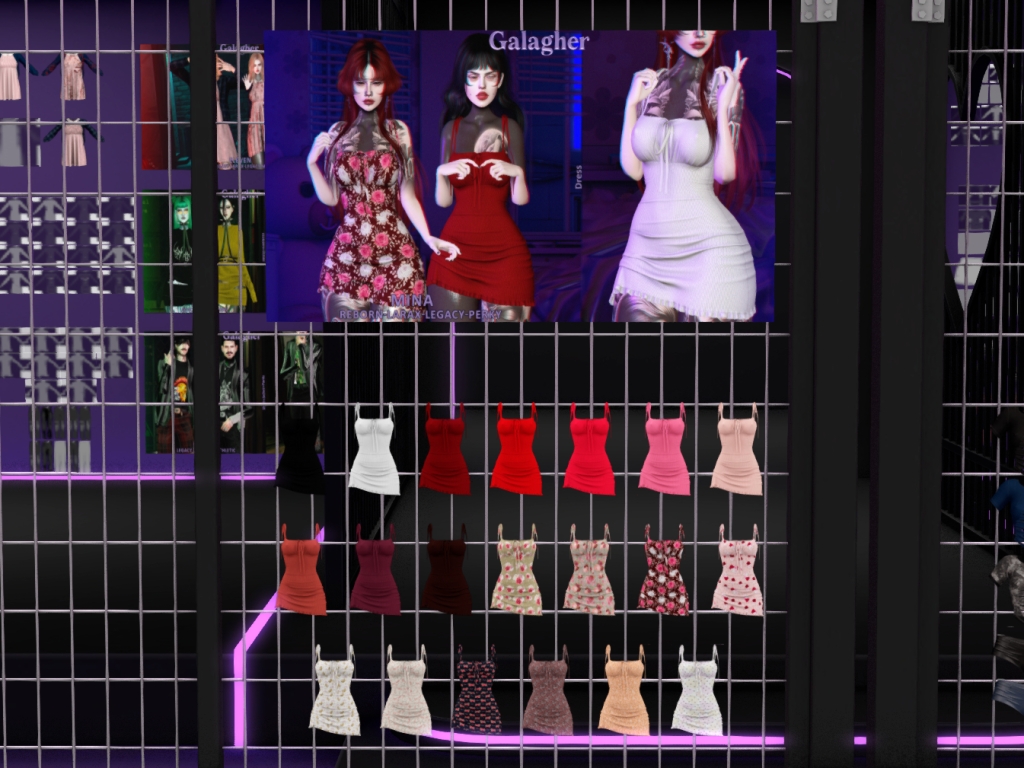Click the yellow sweater outfit poster

[238, 250]
